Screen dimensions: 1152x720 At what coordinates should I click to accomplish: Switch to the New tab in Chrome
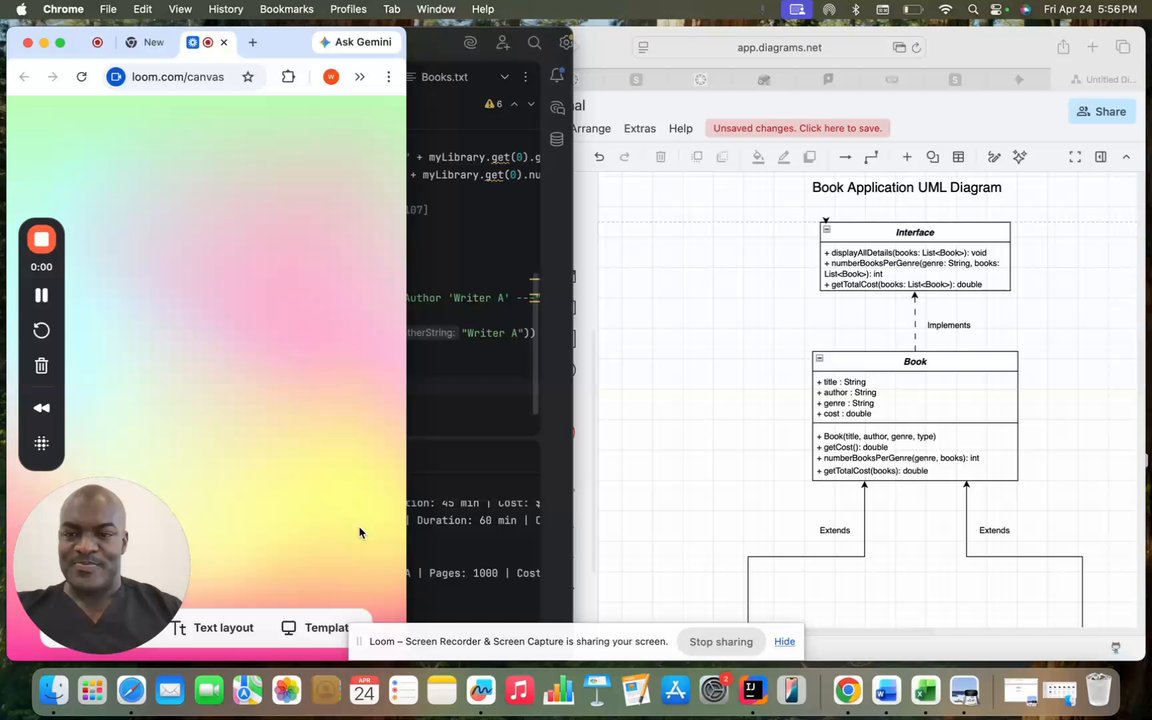(x=145, y=43)
